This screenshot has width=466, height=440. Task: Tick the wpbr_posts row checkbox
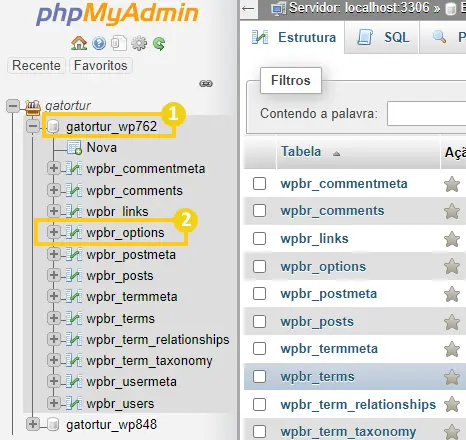pos(259,322)
